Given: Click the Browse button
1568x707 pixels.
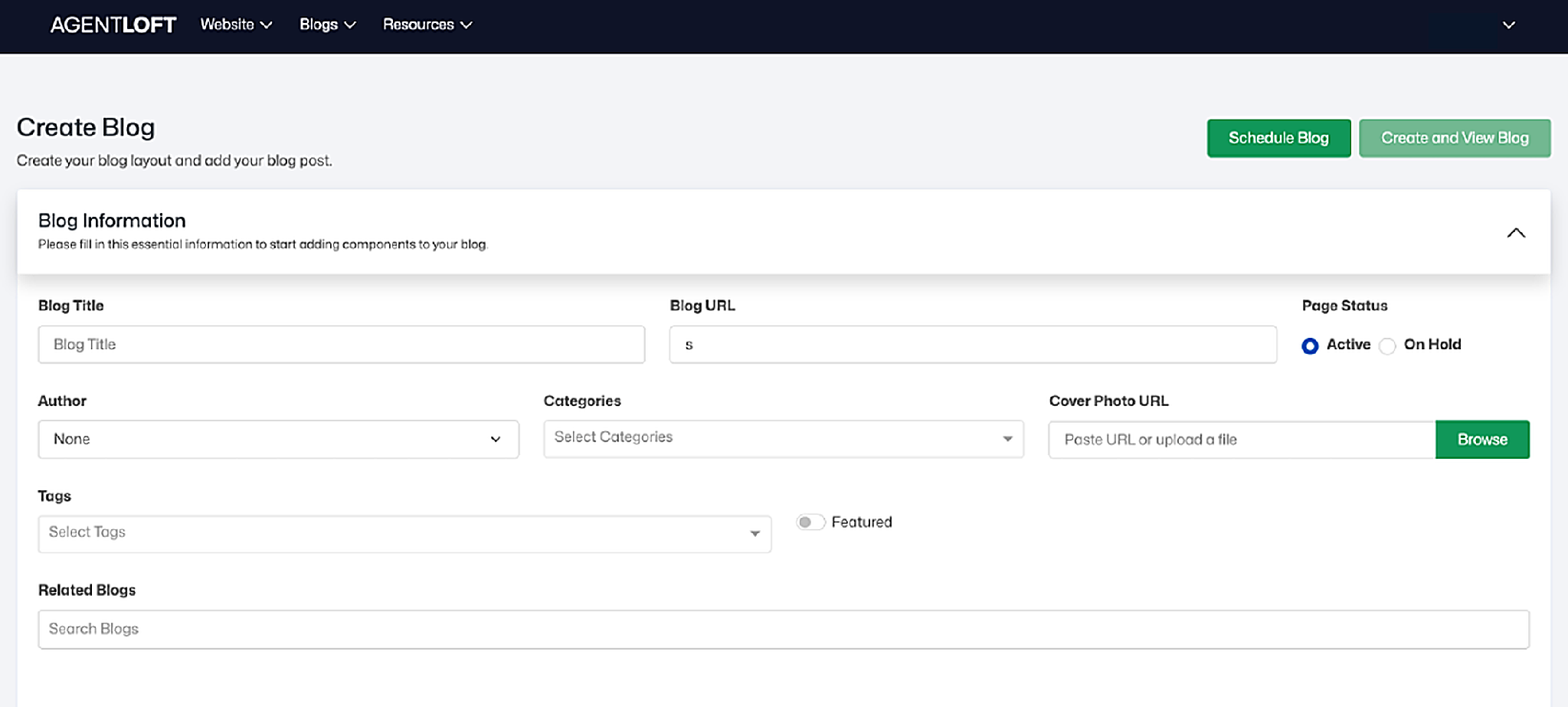Looking at the screenshot, I should pos(1482,440).
